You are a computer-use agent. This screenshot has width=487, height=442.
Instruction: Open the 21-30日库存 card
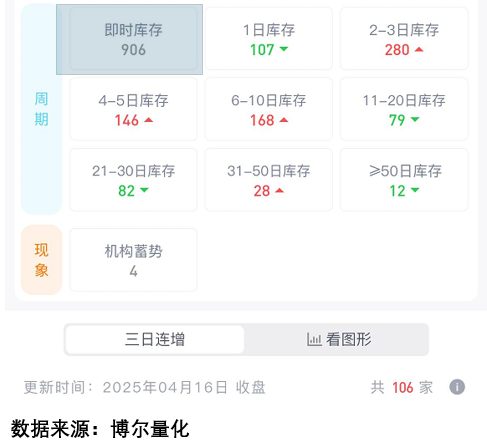tap(133, 180)
